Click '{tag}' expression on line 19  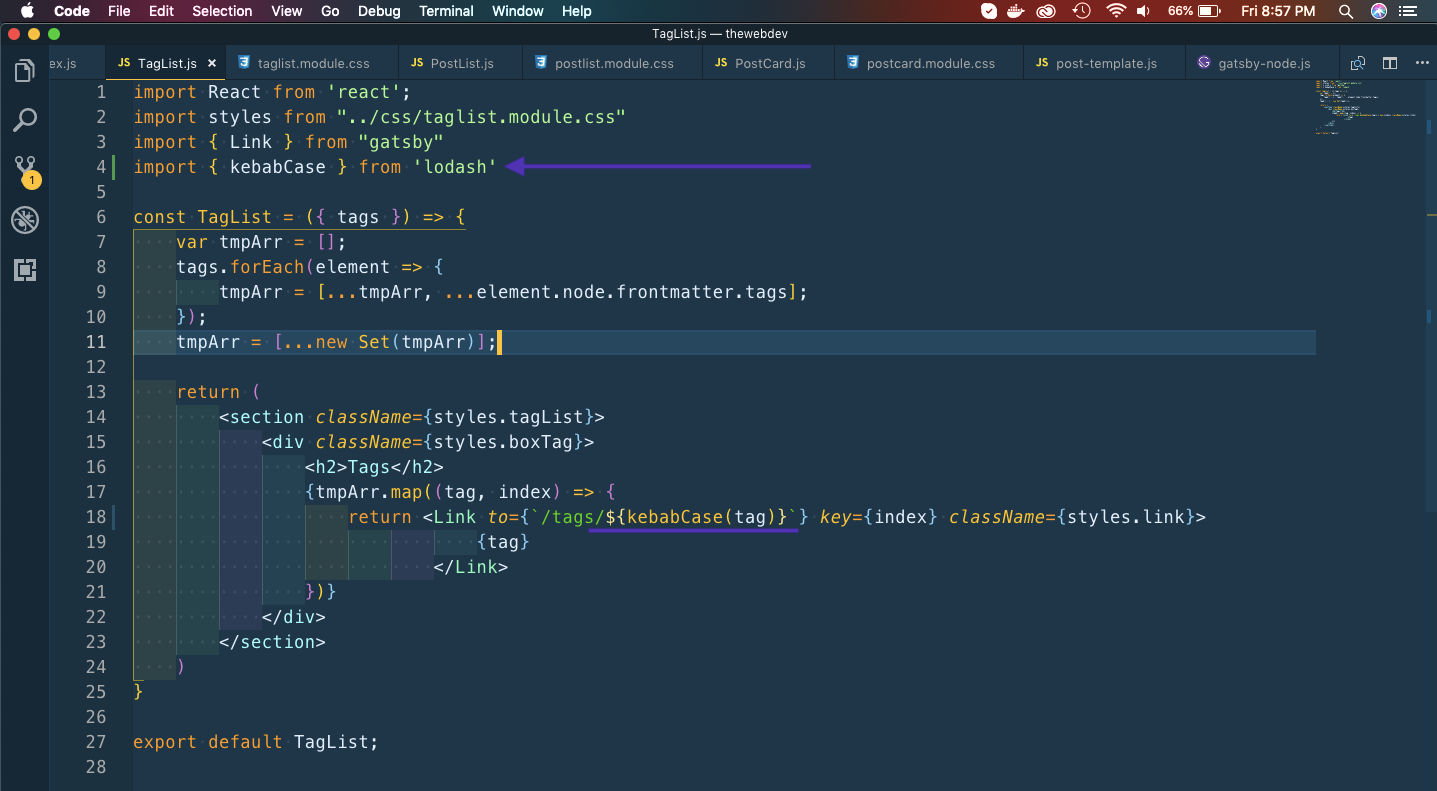tap(503, 542)
